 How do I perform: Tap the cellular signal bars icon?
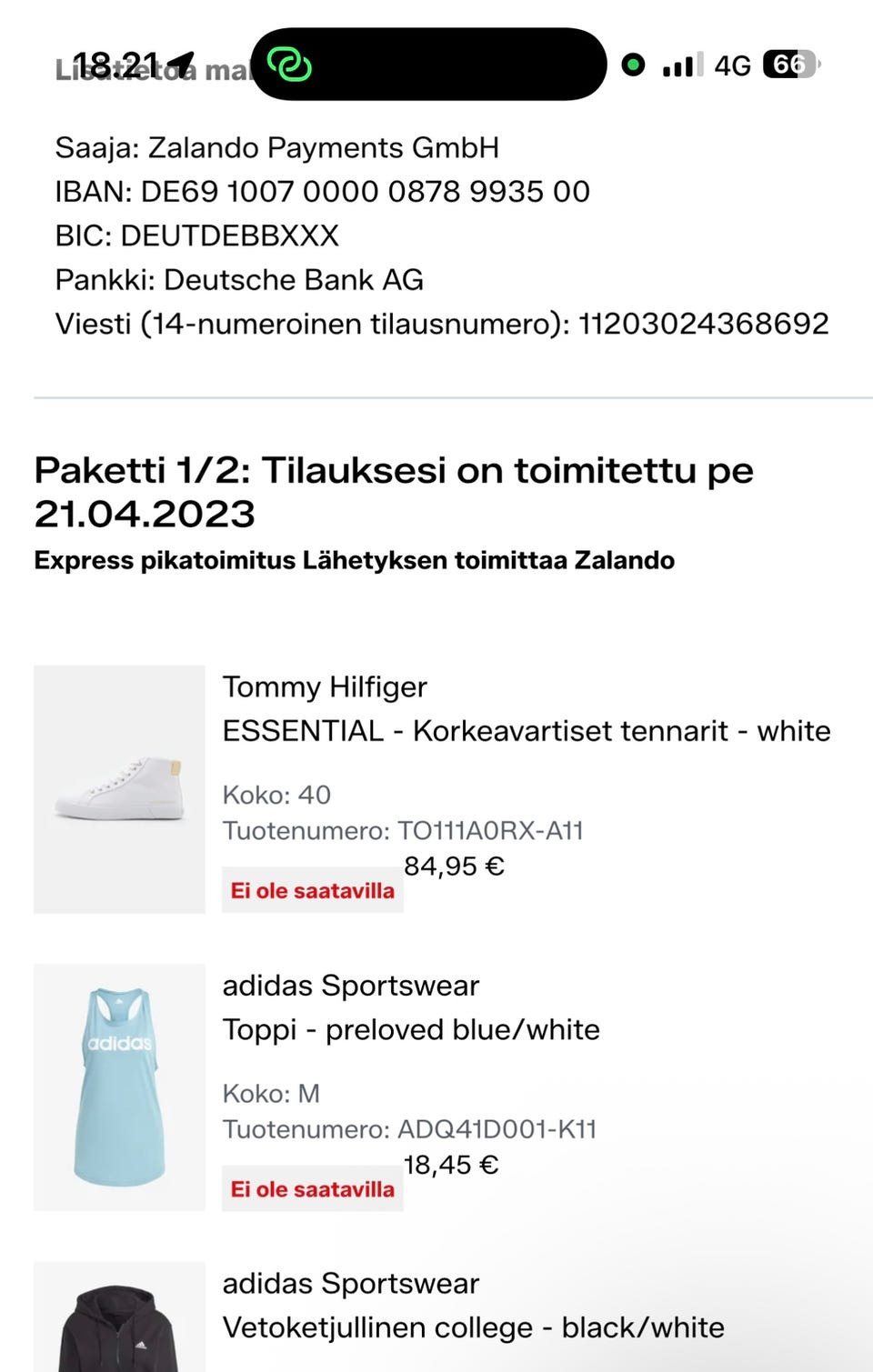coord(683,65)
